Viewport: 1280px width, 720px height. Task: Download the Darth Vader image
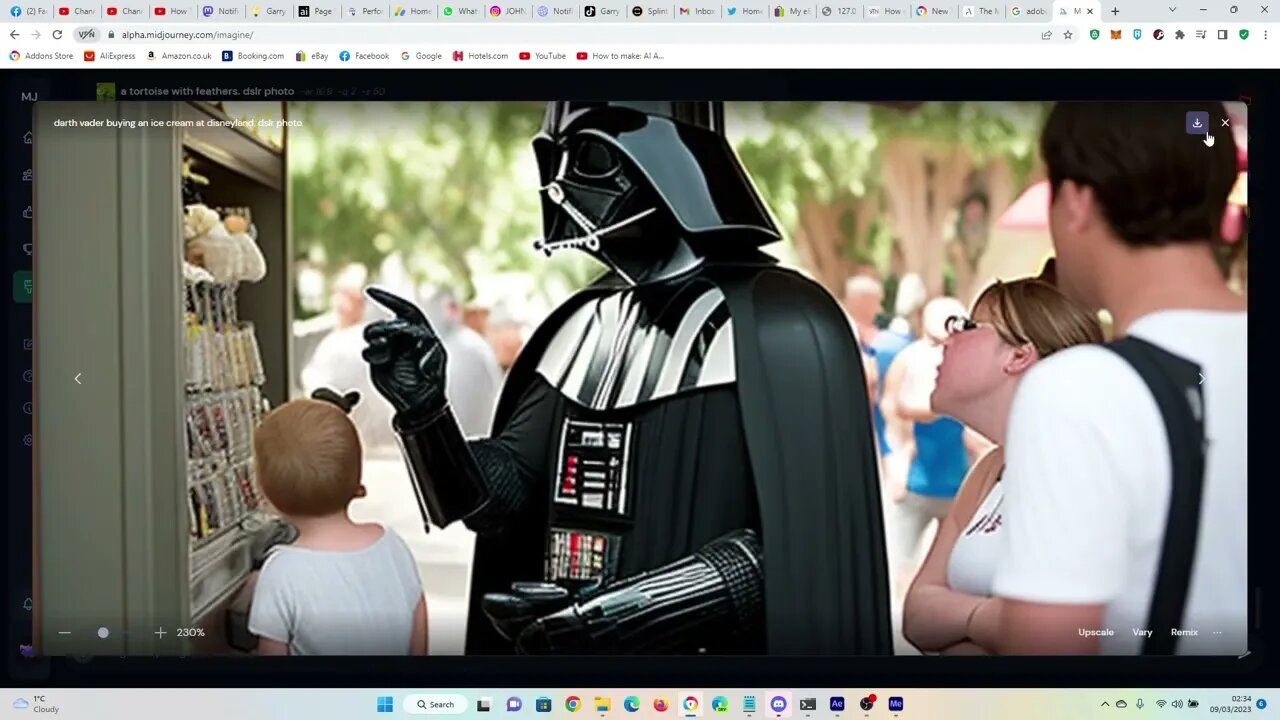click(1197, 123)
